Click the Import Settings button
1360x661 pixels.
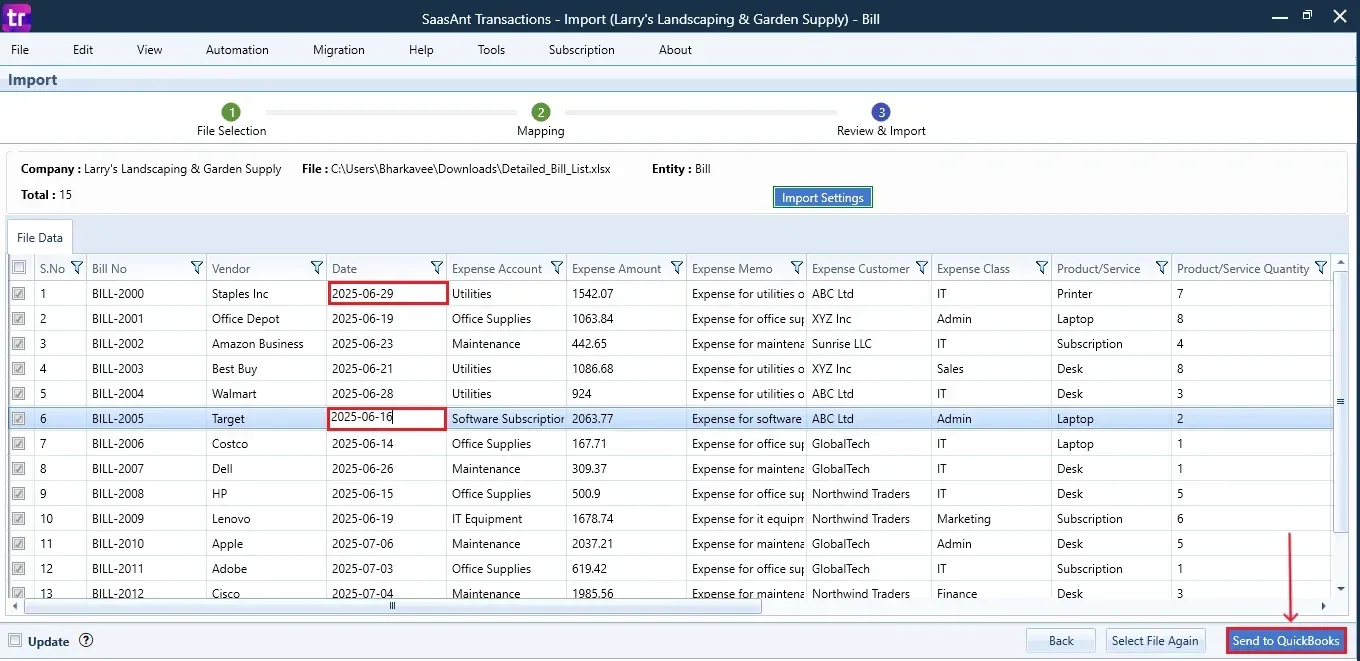(x=822, y=198)
